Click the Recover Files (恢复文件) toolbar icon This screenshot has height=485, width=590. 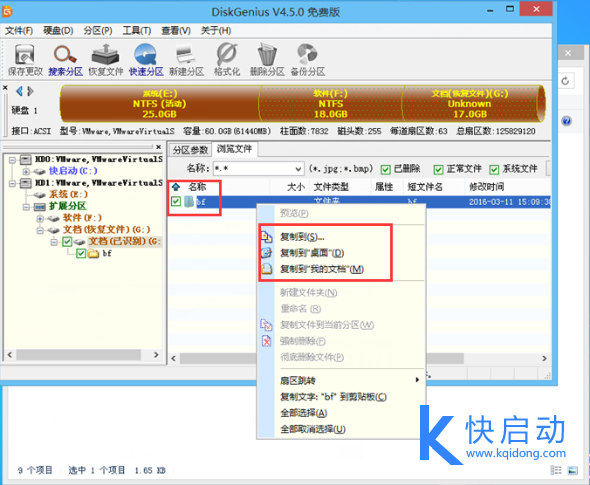(x=105, y=55)
